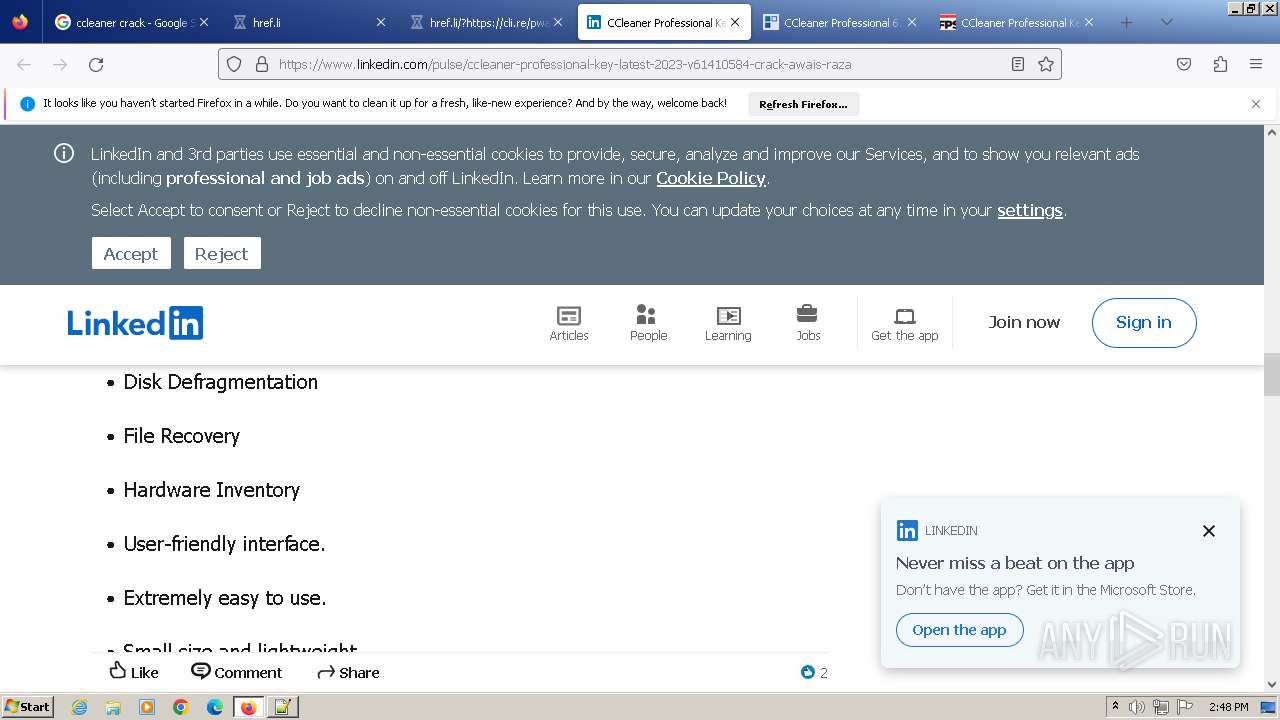
Task: Open the list all tabs dropdown
Action: [1166, 22]
